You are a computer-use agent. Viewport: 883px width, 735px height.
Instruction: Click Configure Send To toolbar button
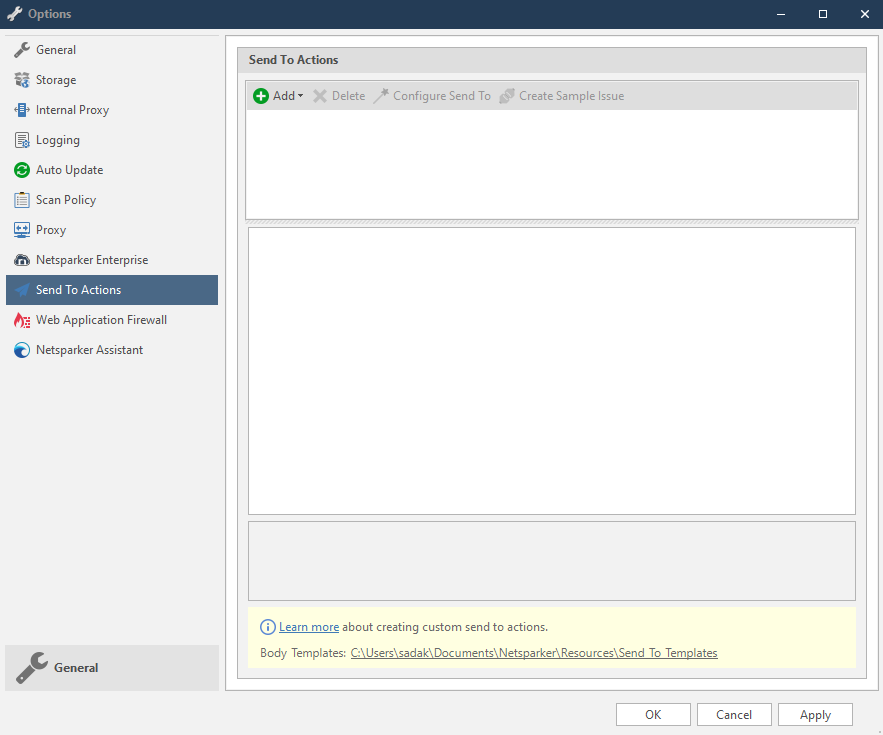coord(432,96)
